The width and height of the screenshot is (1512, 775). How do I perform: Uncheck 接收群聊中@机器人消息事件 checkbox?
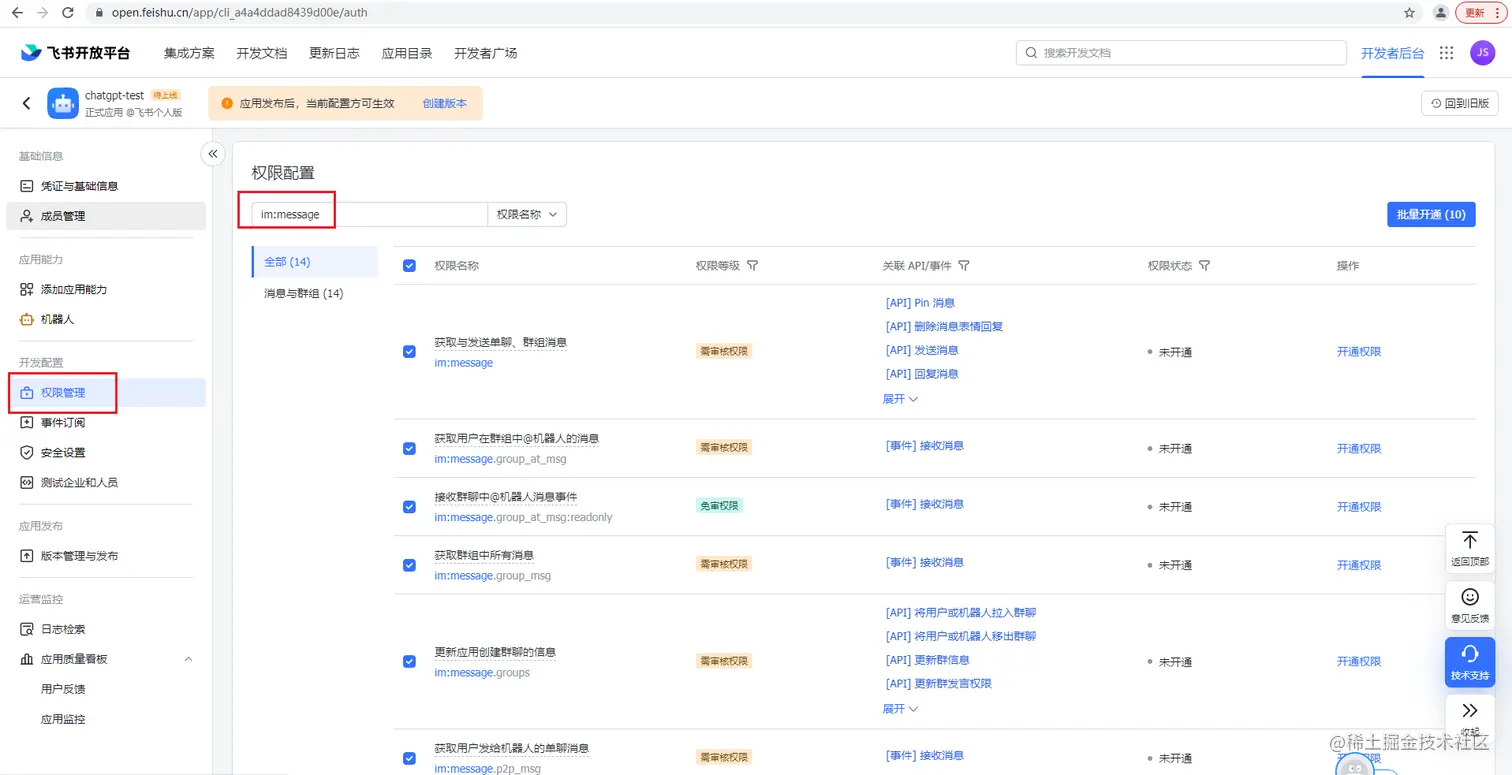coord(409,507)
